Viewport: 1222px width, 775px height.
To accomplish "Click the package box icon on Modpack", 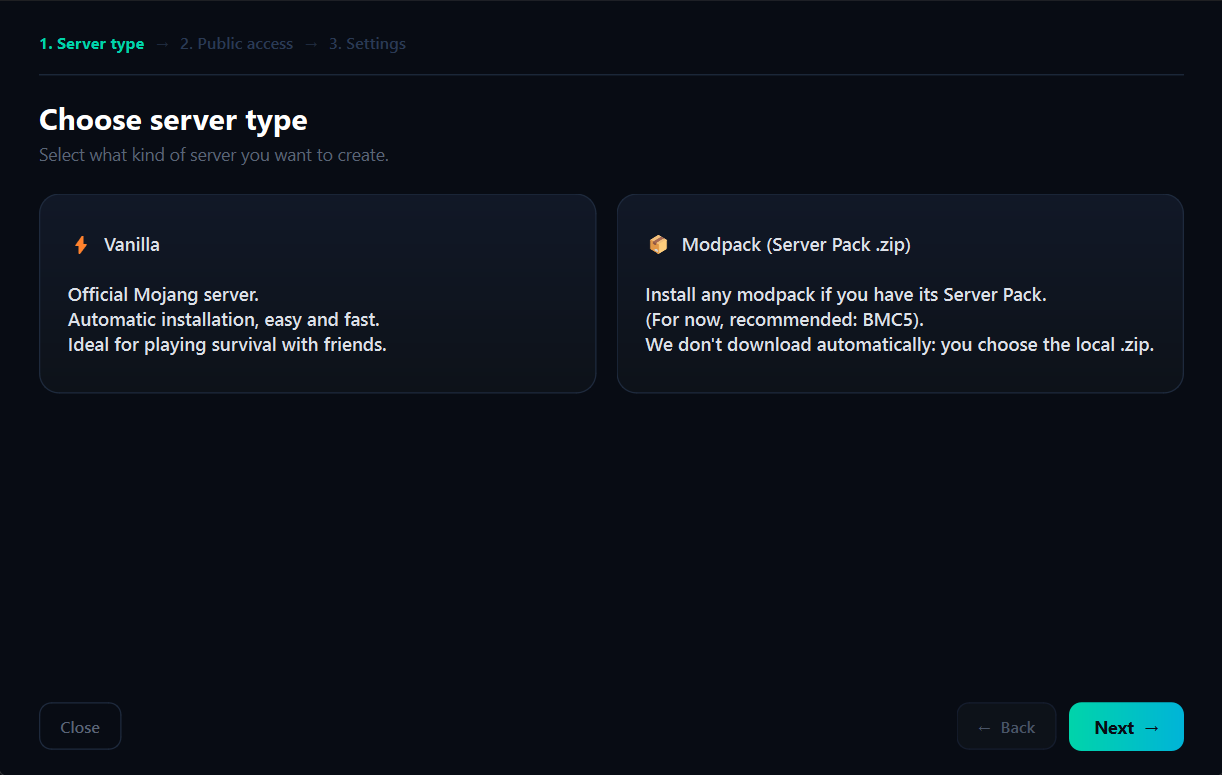I will click(658, 245).
